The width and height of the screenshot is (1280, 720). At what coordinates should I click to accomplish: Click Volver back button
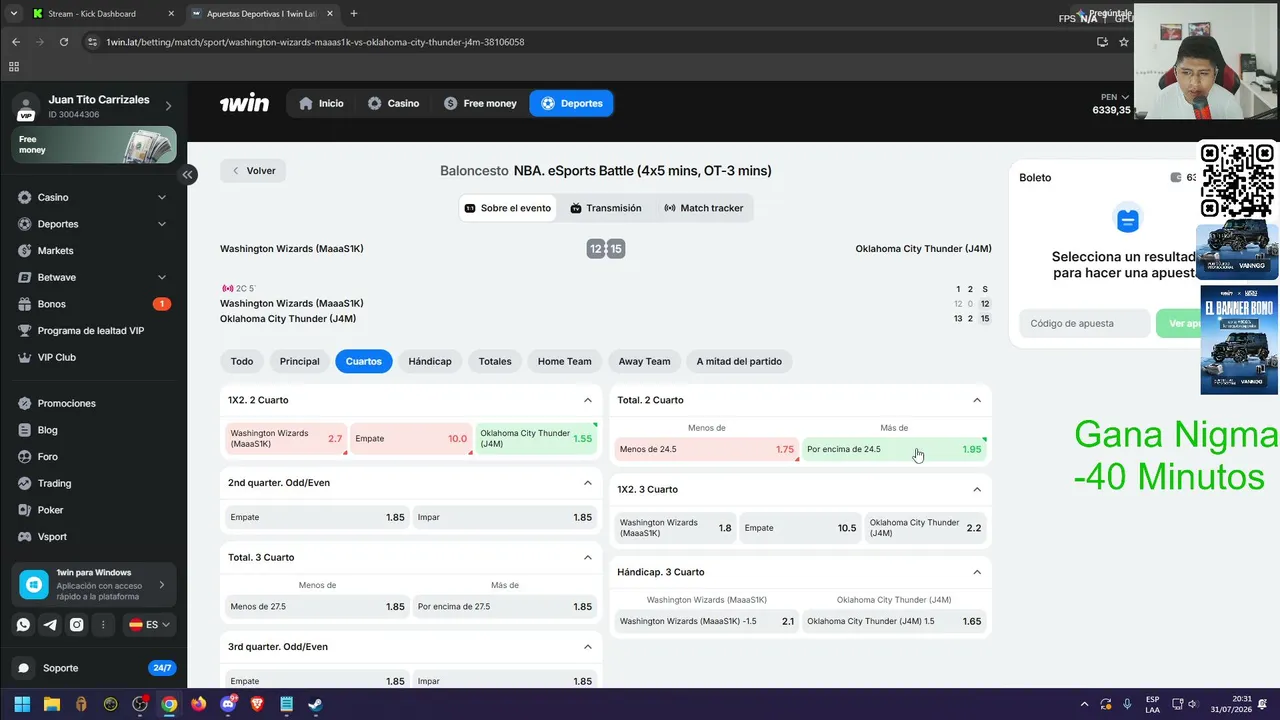coord(253,171)
